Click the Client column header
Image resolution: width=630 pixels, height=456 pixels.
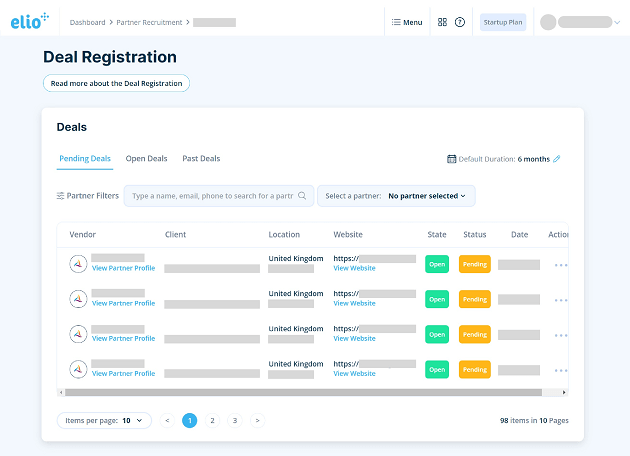click(176, 235)
